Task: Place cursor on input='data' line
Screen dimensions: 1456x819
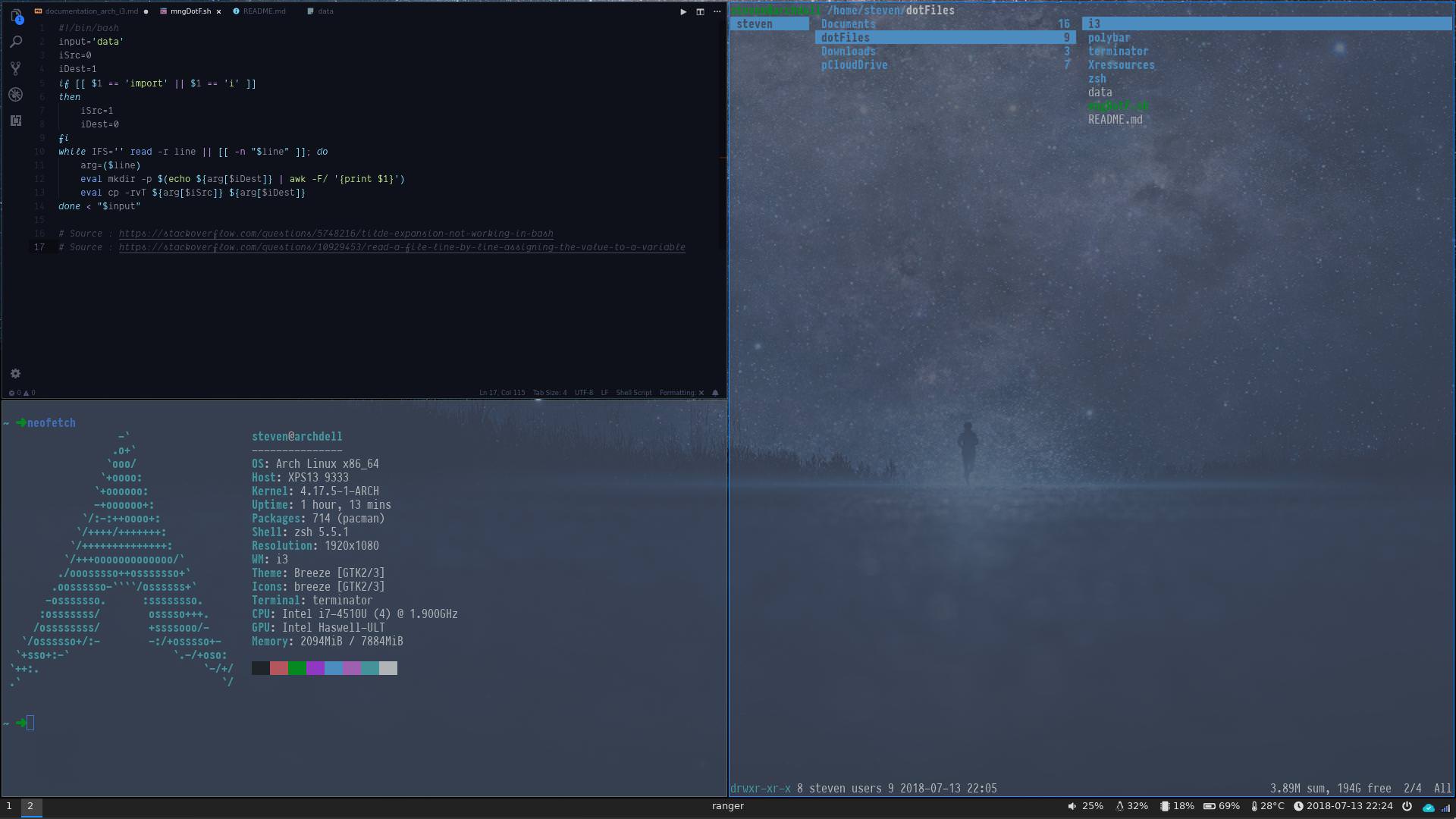Action: click(91, 42)
